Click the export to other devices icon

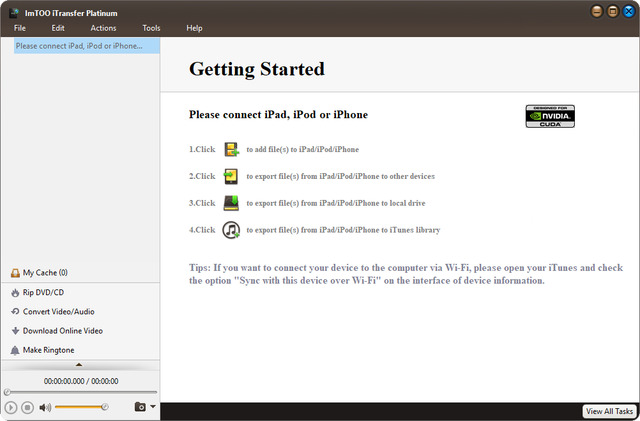point(231,176)
